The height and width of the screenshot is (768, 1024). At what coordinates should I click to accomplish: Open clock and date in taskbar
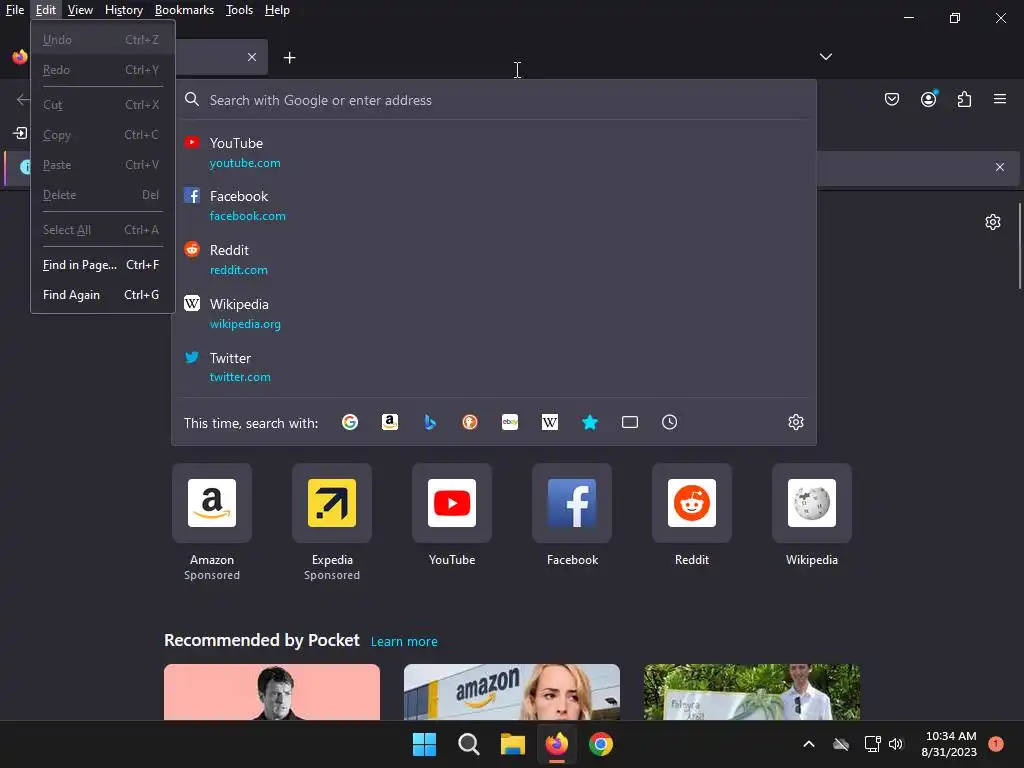pos(949,744)
